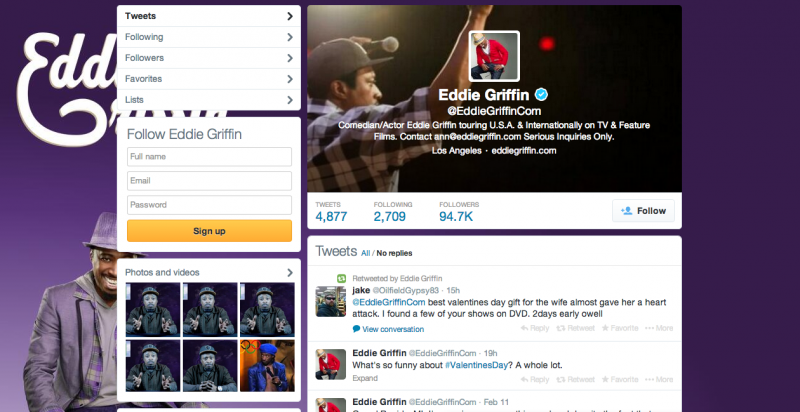The image size is (800, 412).
Task: Retweet jake's tweet
Action: pyautogui.click(x=576, y=328)
